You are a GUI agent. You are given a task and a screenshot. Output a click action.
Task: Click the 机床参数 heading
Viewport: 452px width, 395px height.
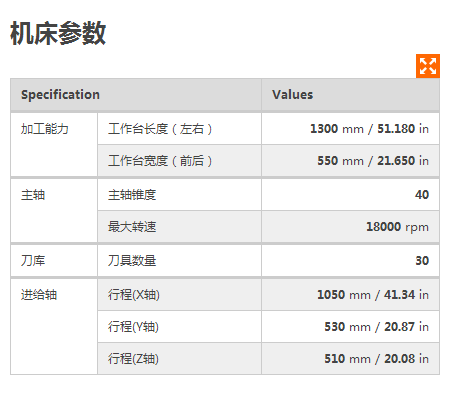pyautogui.click(x=58, y=33)
